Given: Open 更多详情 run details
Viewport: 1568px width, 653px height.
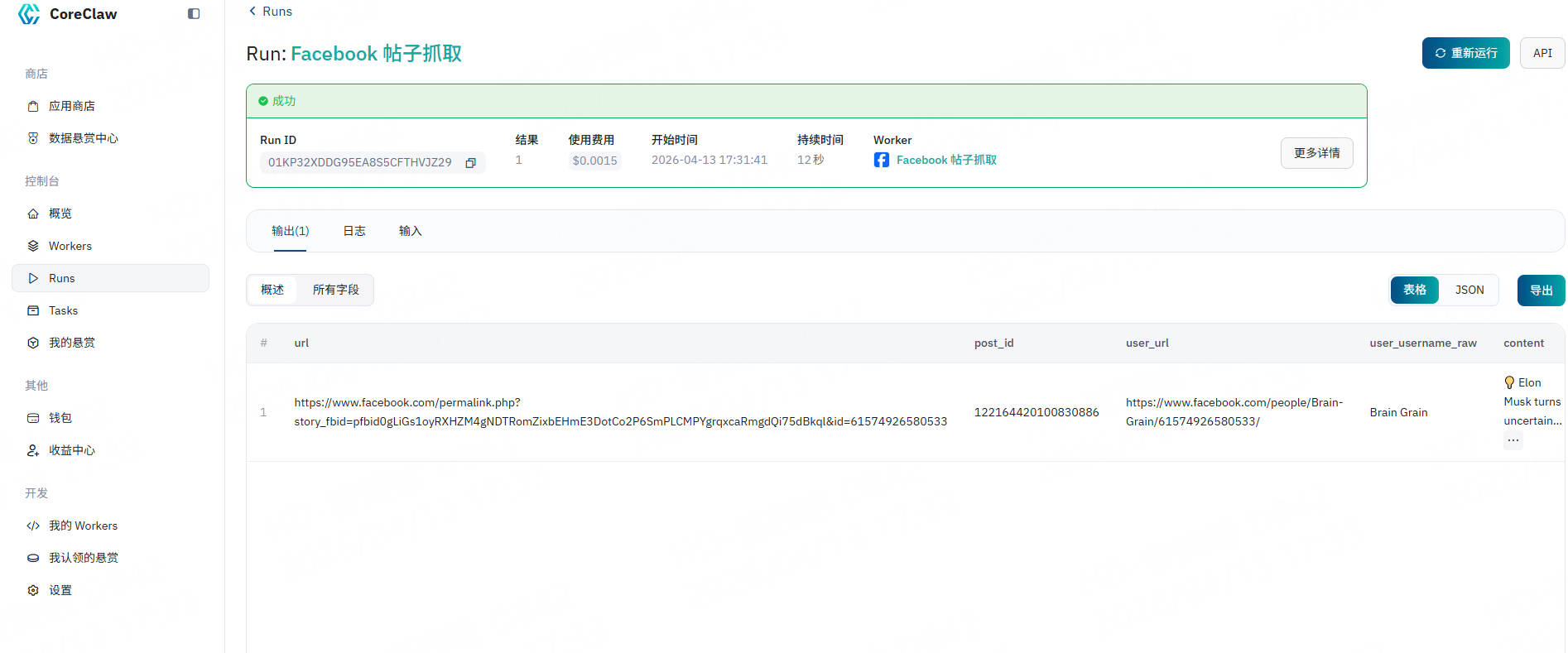Looking at the screenshot, I should (1316, 153).
